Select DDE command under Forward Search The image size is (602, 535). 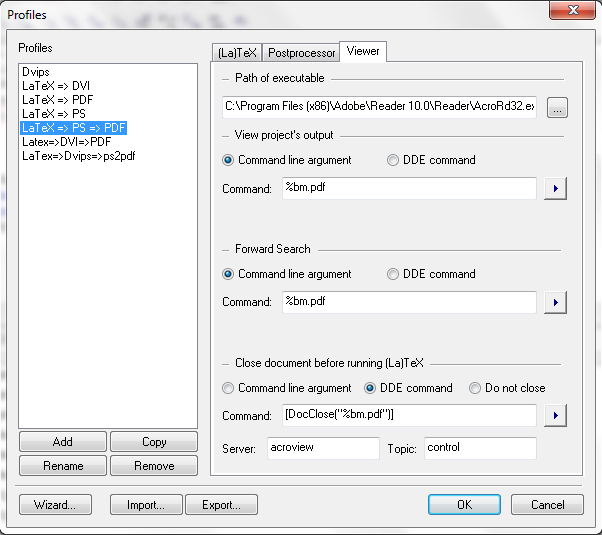coord(431,274)
